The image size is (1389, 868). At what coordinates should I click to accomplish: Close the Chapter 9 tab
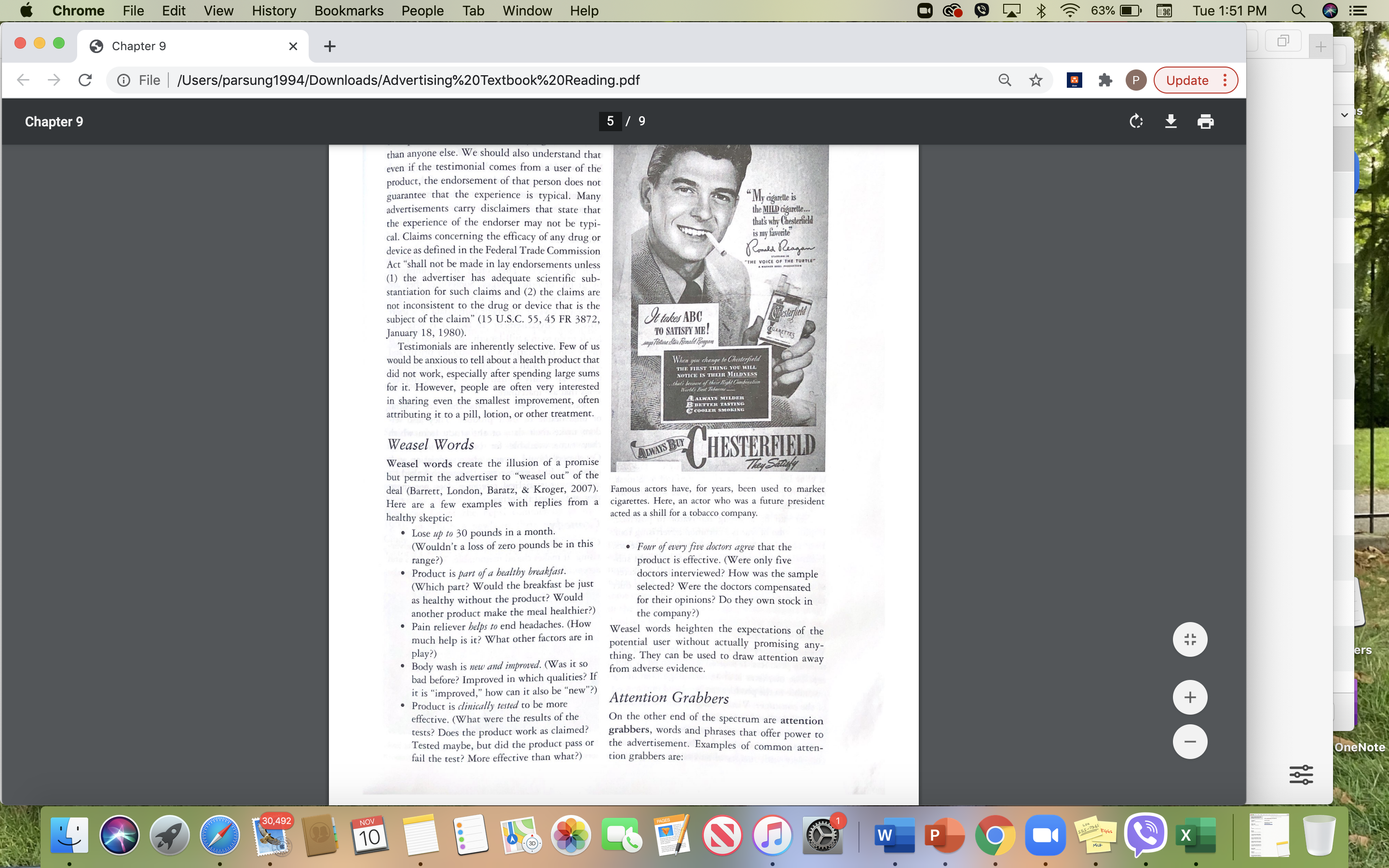pyautogui.click(x=293, y=46)
